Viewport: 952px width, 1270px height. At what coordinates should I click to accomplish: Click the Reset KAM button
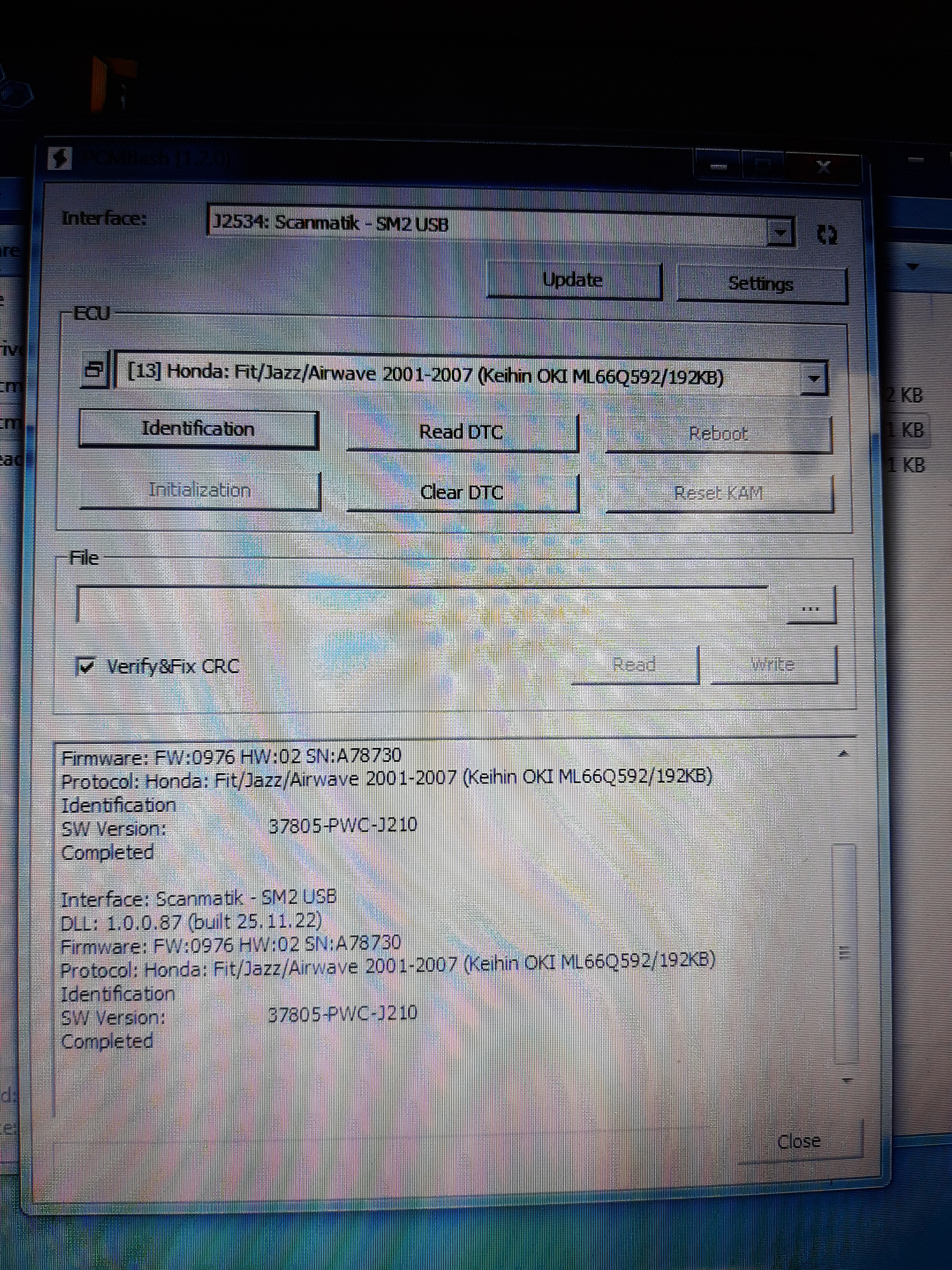pyautogui.click(x=718, y=494)
